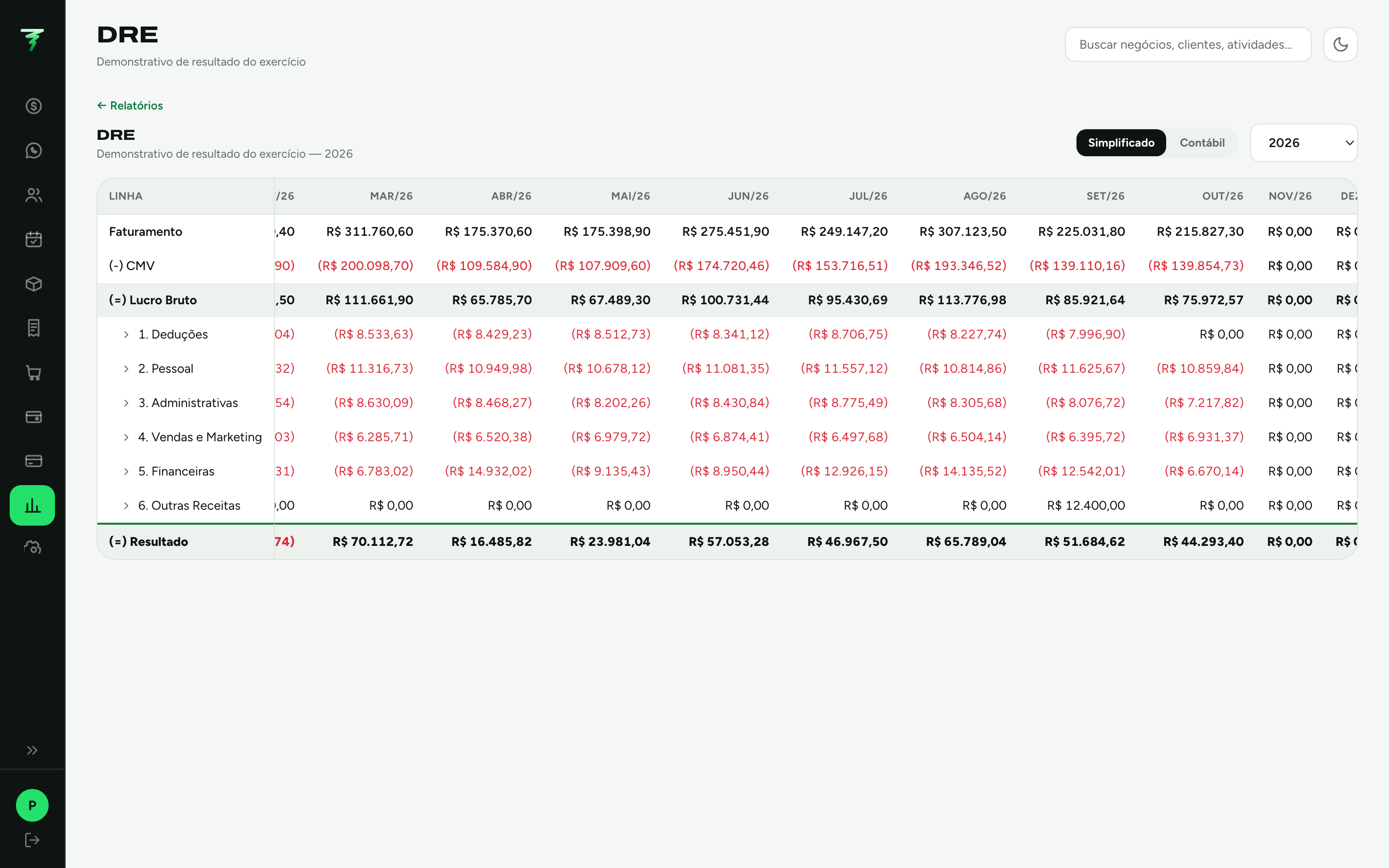
Task: Click the value R$ 12.400,00
Action: tap(1086, 505)
